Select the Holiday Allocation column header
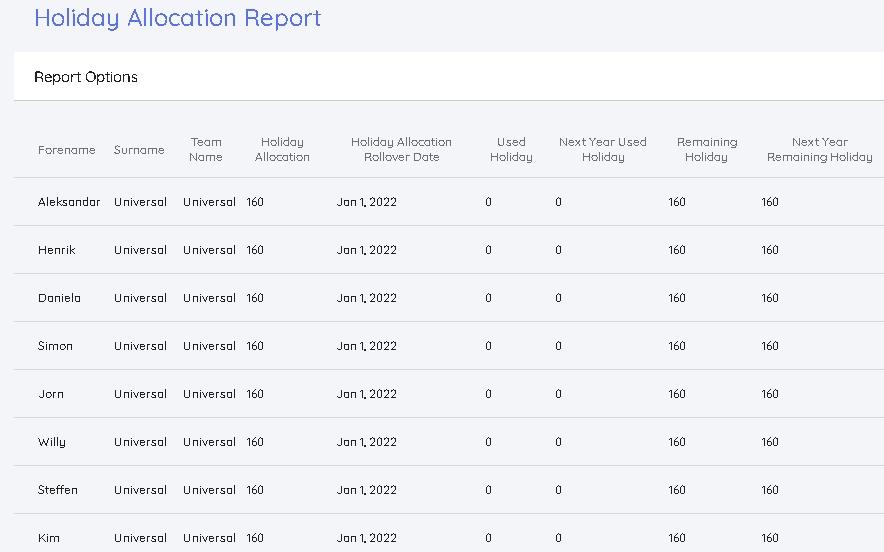The height and width of the screenshot is (552, 884). (282, 150)
